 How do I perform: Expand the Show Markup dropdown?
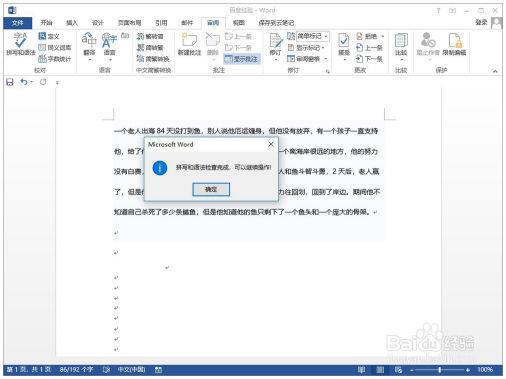click(306, 48)
